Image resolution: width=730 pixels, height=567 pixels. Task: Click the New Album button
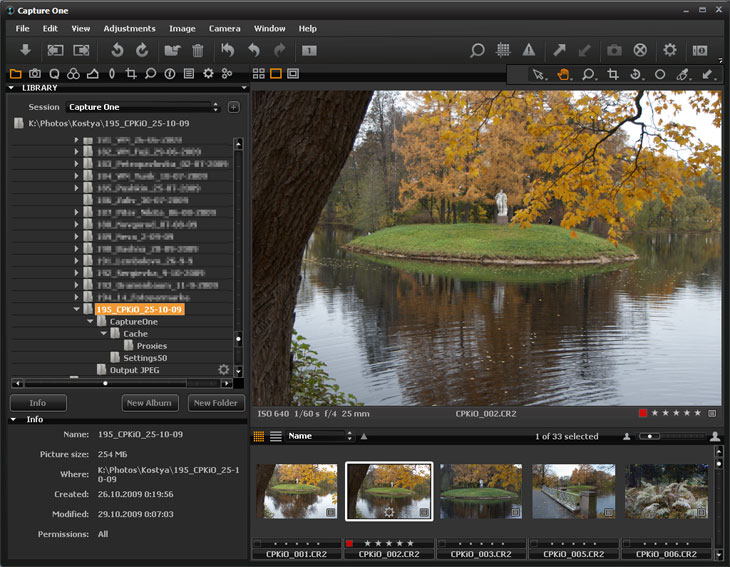coord(149,403)
